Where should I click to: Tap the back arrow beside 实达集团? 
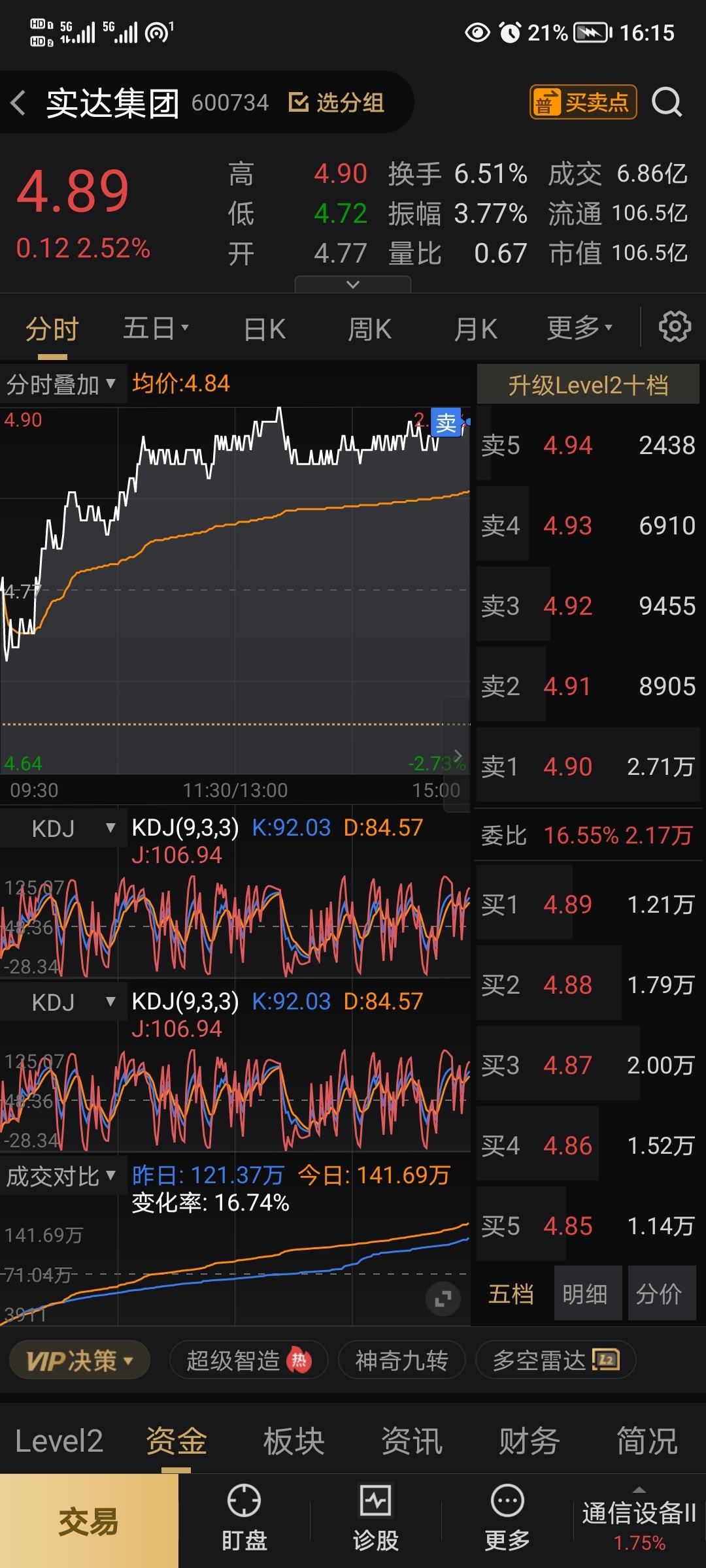click(x=18, y=103)
